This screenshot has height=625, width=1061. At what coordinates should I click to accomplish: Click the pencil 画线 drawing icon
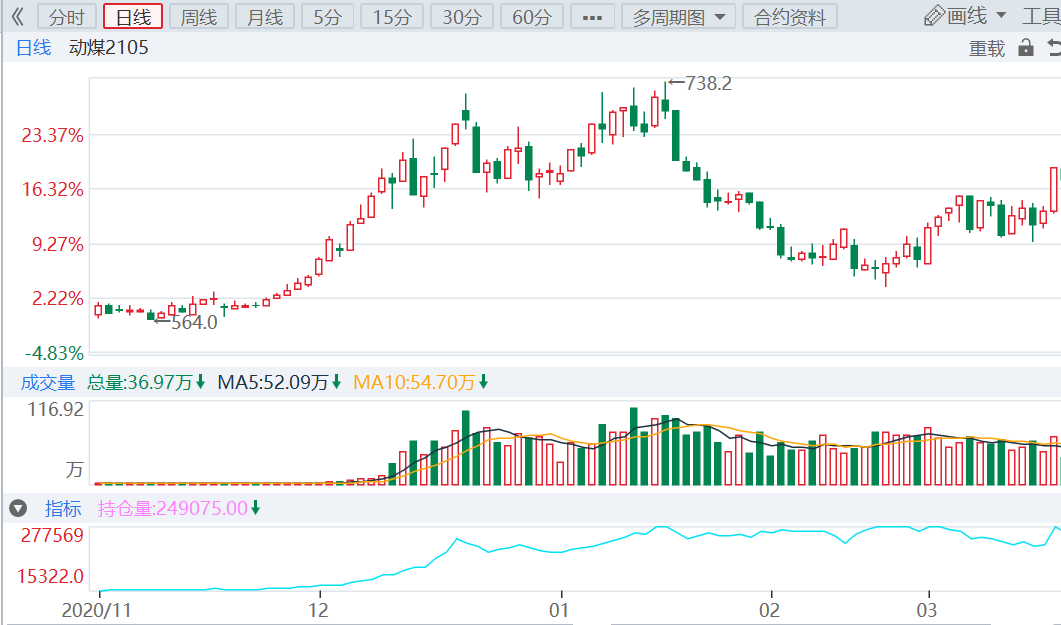(x=934, y=16)
